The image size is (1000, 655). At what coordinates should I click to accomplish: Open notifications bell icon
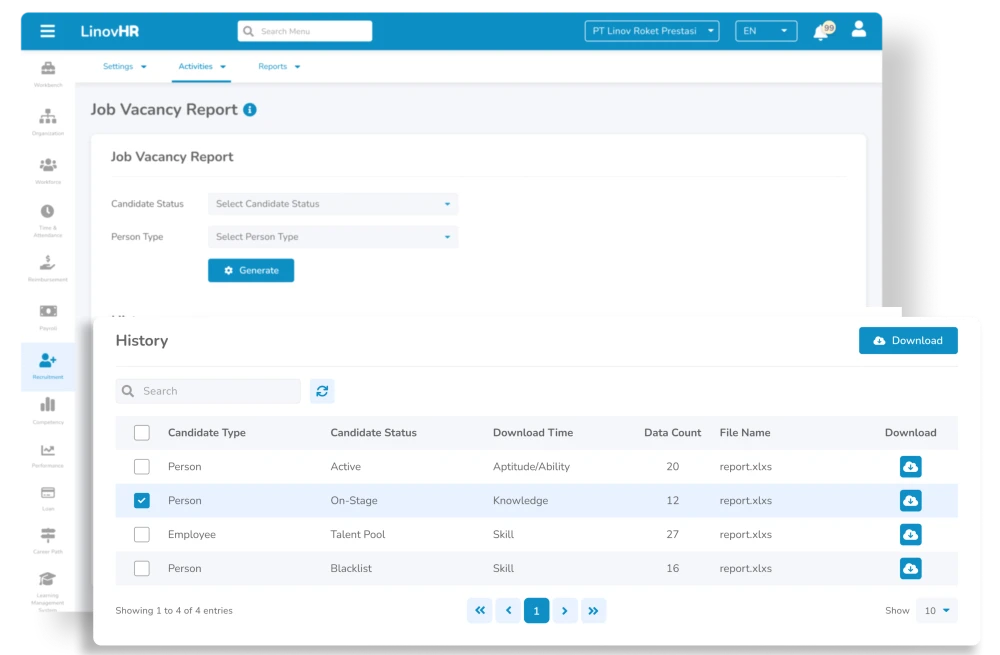pos(821,32)
